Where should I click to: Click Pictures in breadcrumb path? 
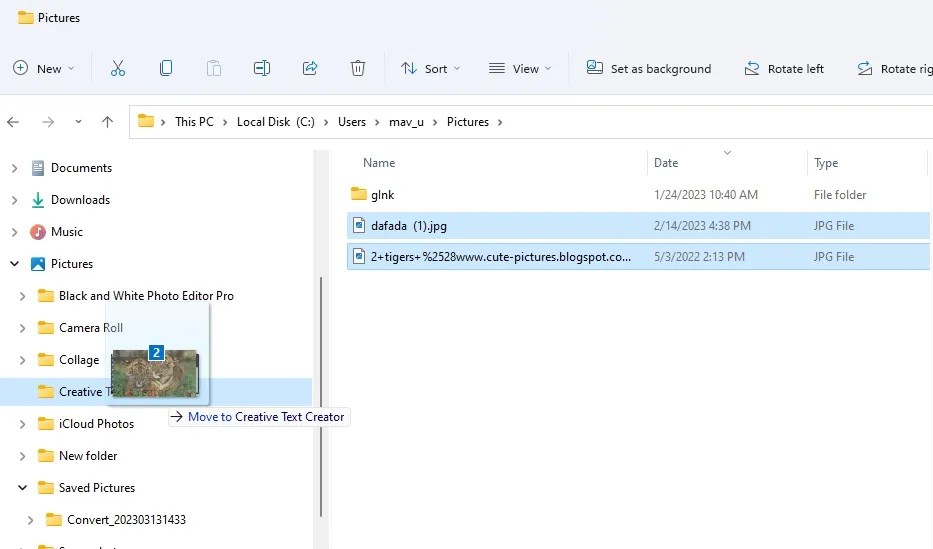[468, 121]
